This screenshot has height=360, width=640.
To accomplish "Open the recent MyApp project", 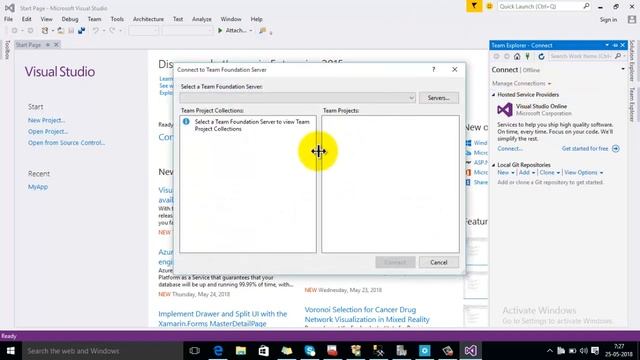I will pyautogui.click(x=38, y=187).
